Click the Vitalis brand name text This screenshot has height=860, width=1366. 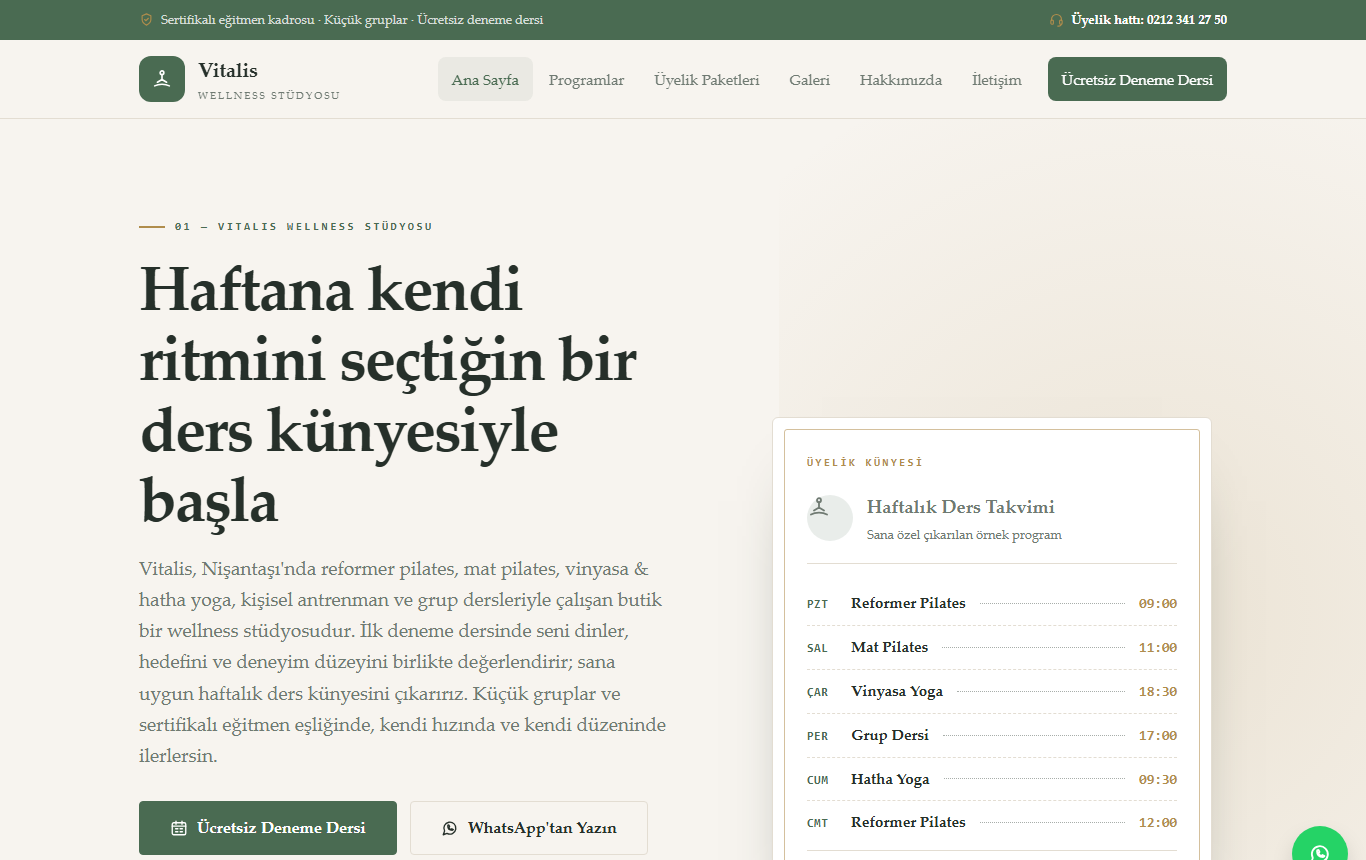[x=228, y=70]
